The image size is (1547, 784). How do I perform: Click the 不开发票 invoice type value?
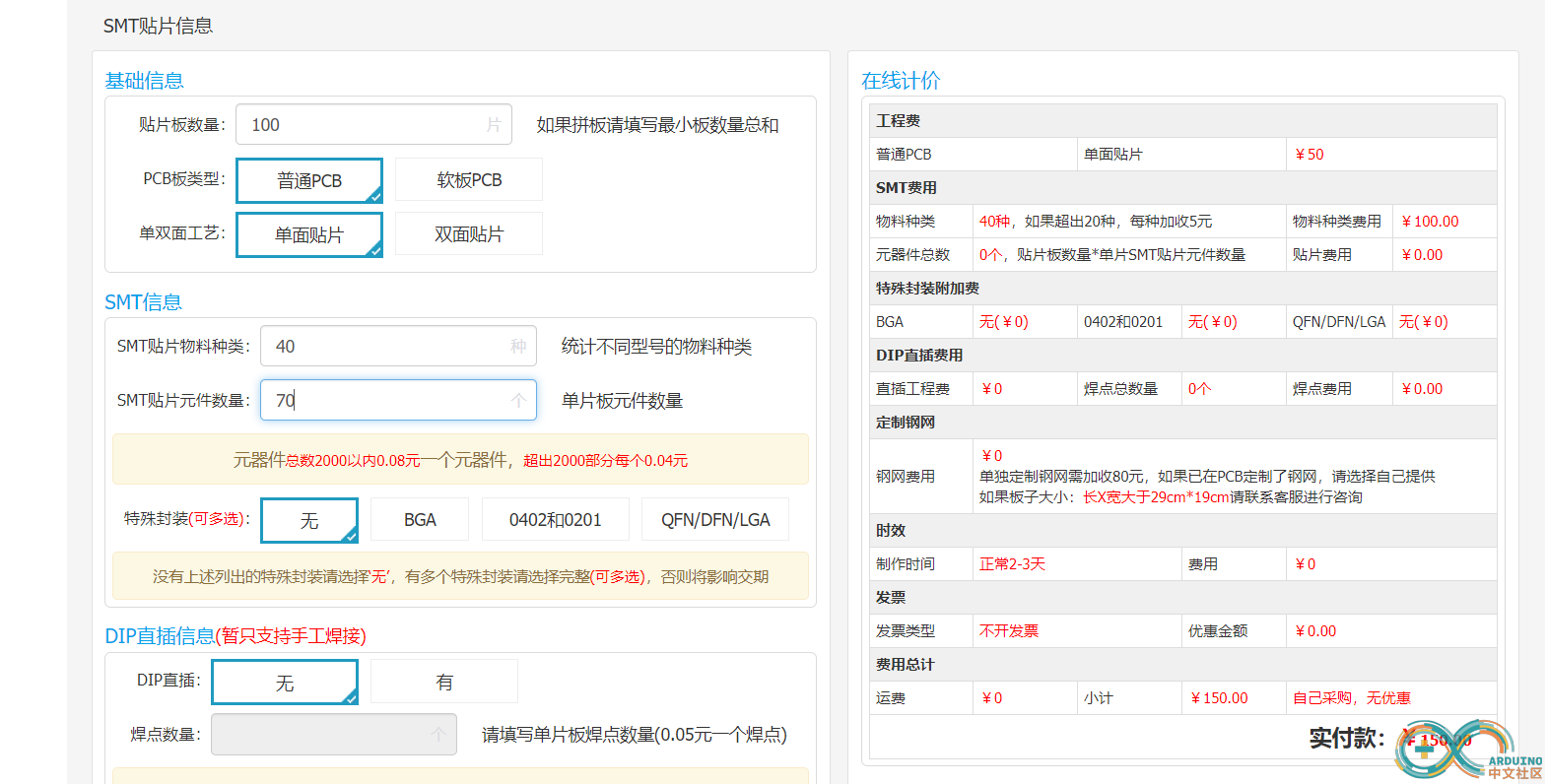(x=1009, y=631)
